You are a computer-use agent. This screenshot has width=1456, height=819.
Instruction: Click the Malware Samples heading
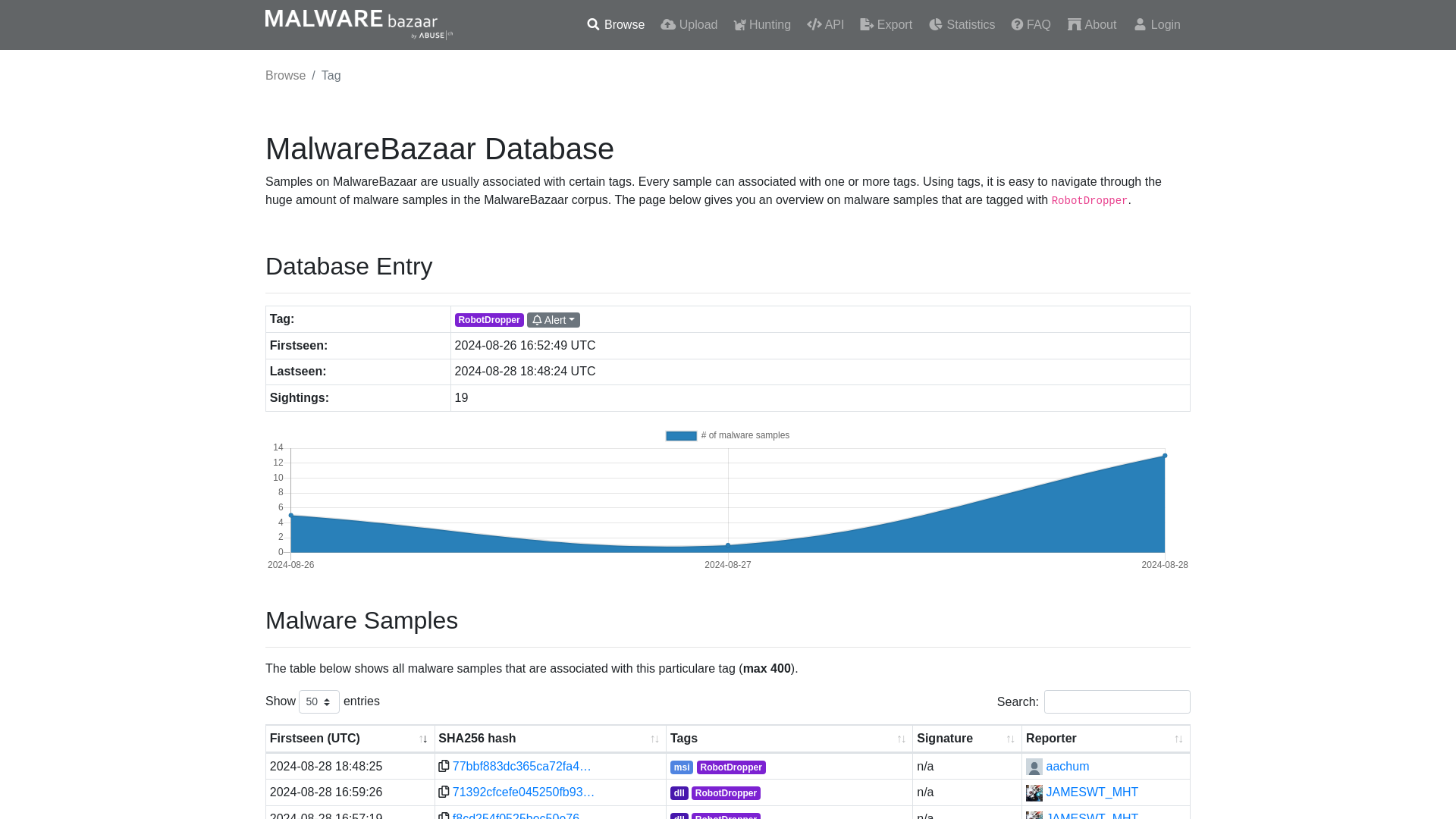[x=362, y=620]
